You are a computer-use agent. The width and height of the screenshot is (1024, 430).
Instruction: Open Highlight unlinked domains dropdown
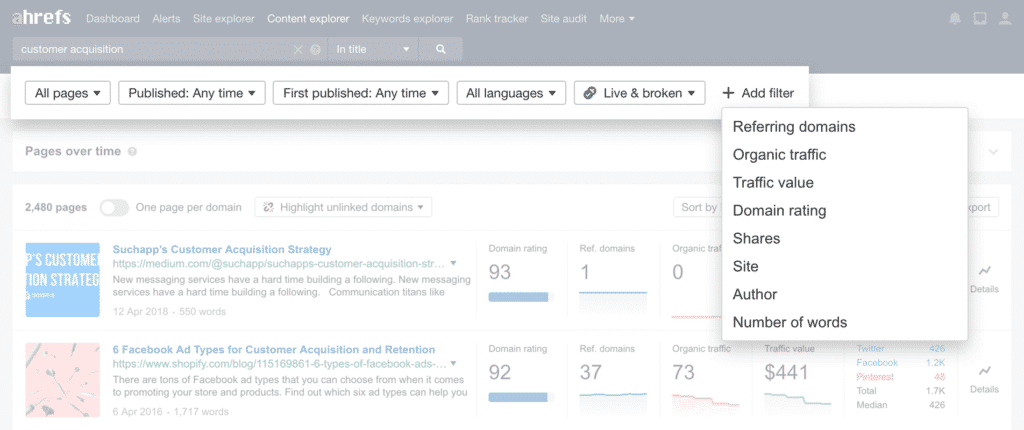[x=343, y=207]
